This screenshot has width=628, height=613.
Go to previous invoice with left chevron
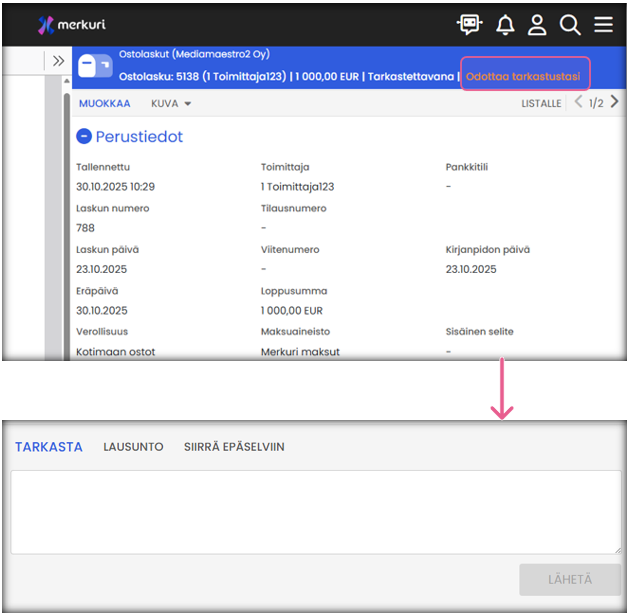(x=578, y=102)
